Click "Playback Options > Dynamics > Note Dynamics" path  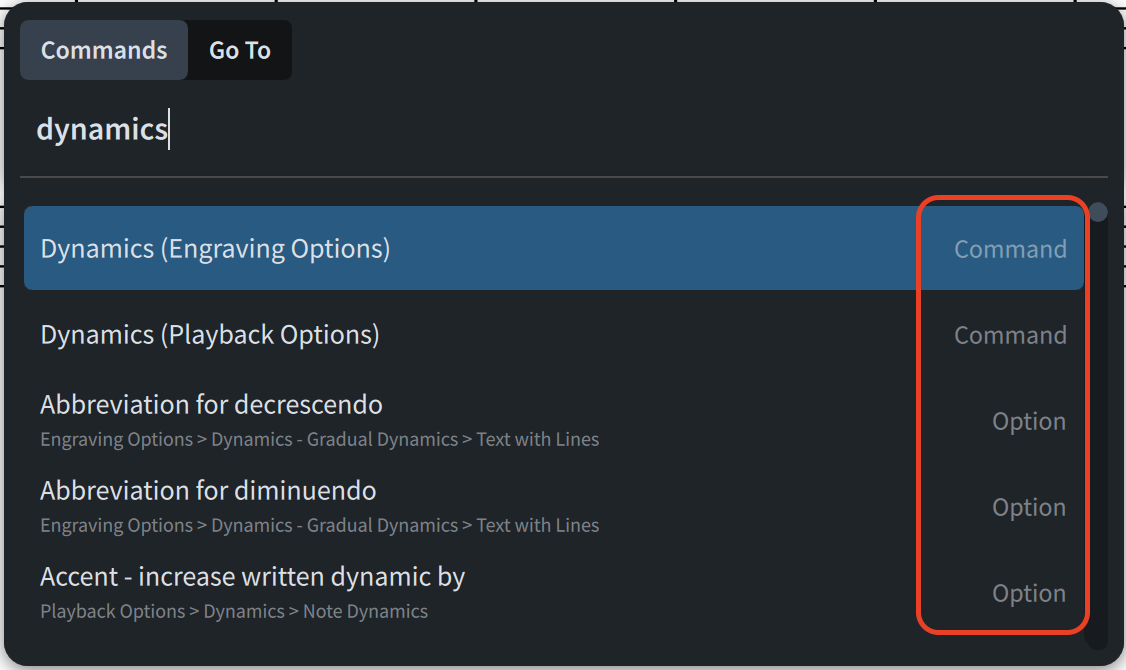[x=234, y=611]
